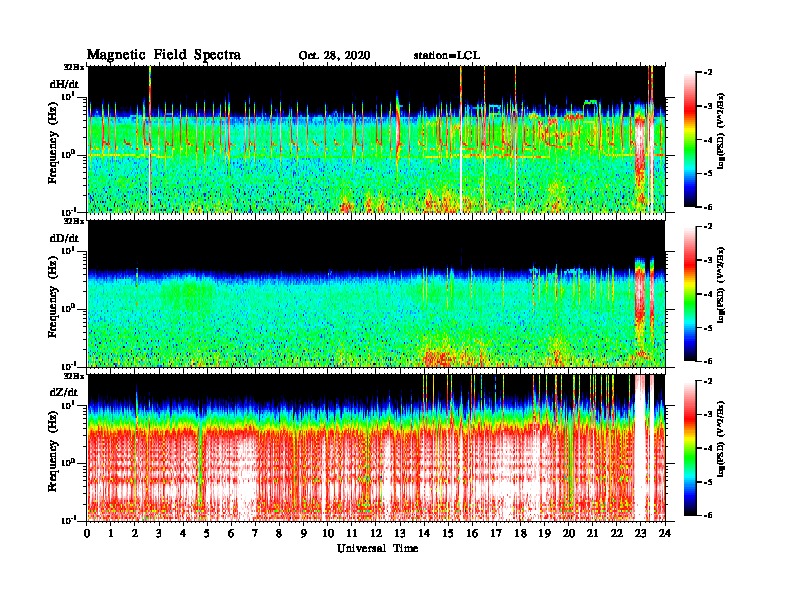Click the -6 tick on the dH/dt color bar

tap(708, 207)
